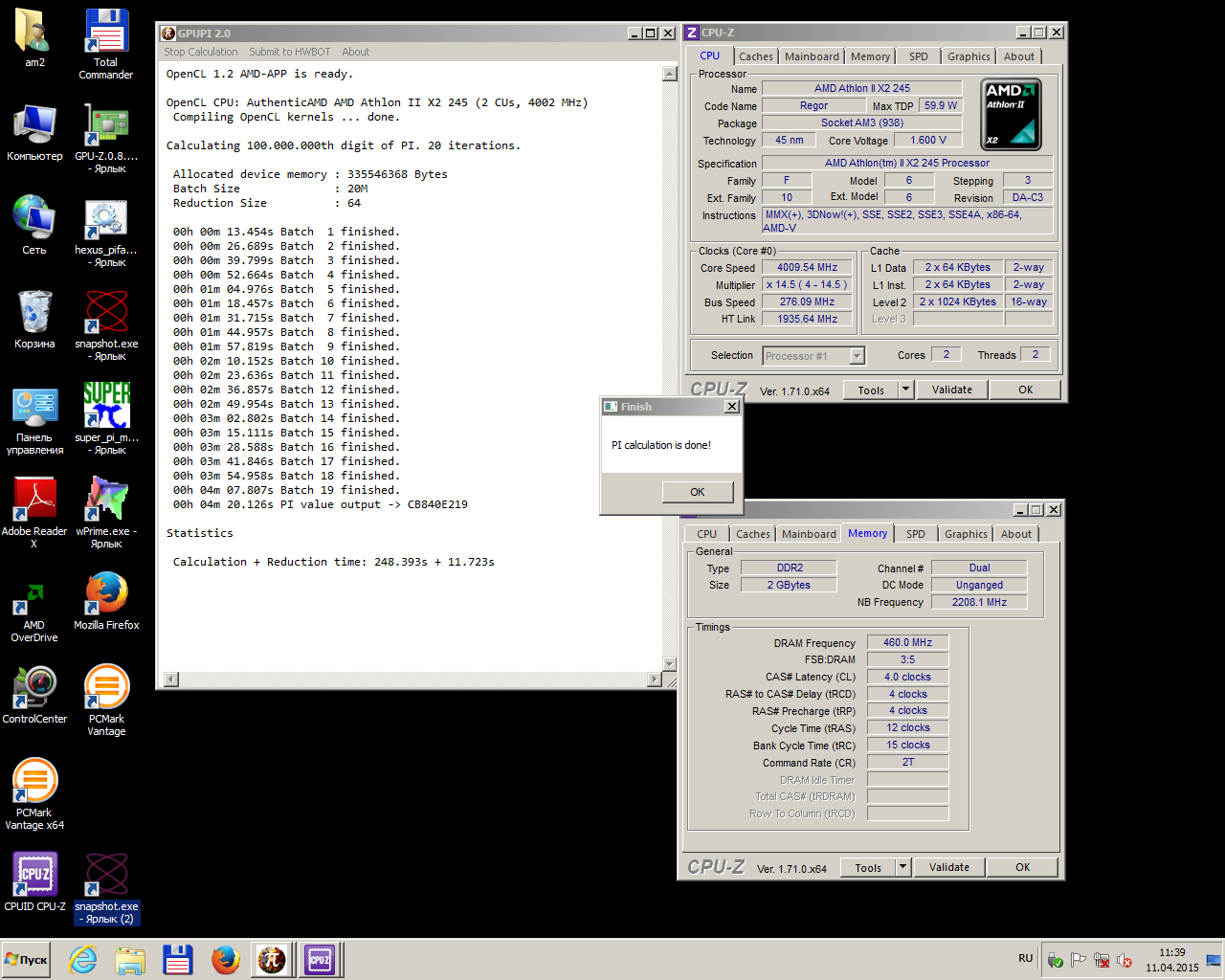
Task: Click GPUPI vertical scrollbar up arrow
Action: pyautogui.click(x=669, y=74)
